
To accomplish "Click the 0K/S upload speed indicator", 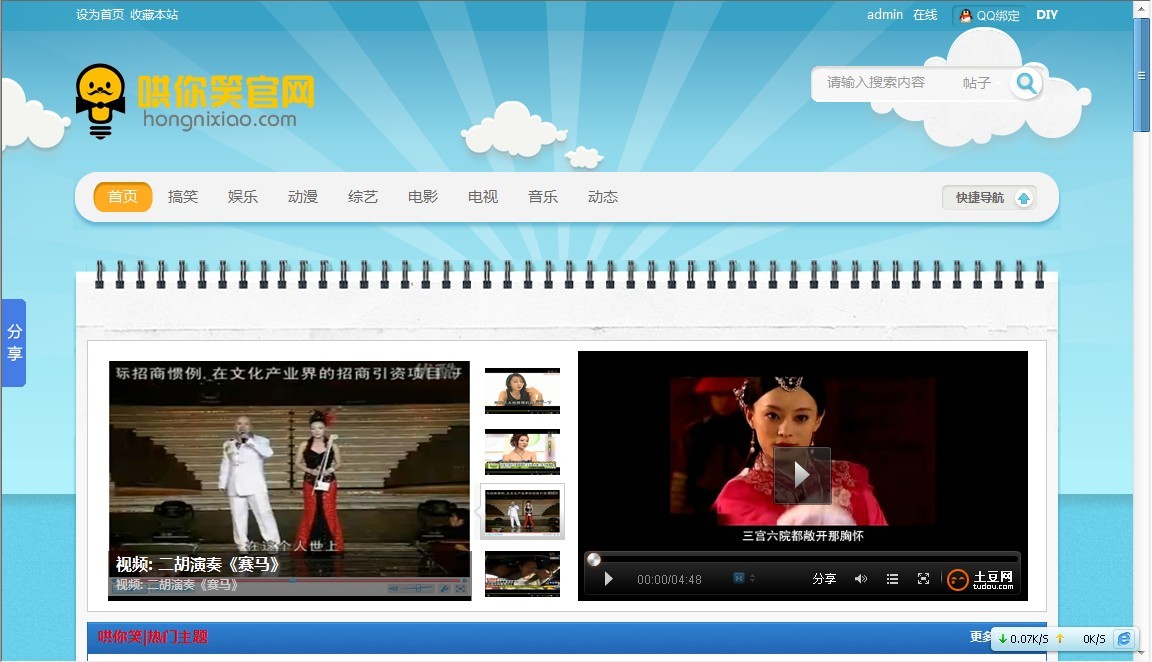I will pyautogui.click(x=1081, y=638).
